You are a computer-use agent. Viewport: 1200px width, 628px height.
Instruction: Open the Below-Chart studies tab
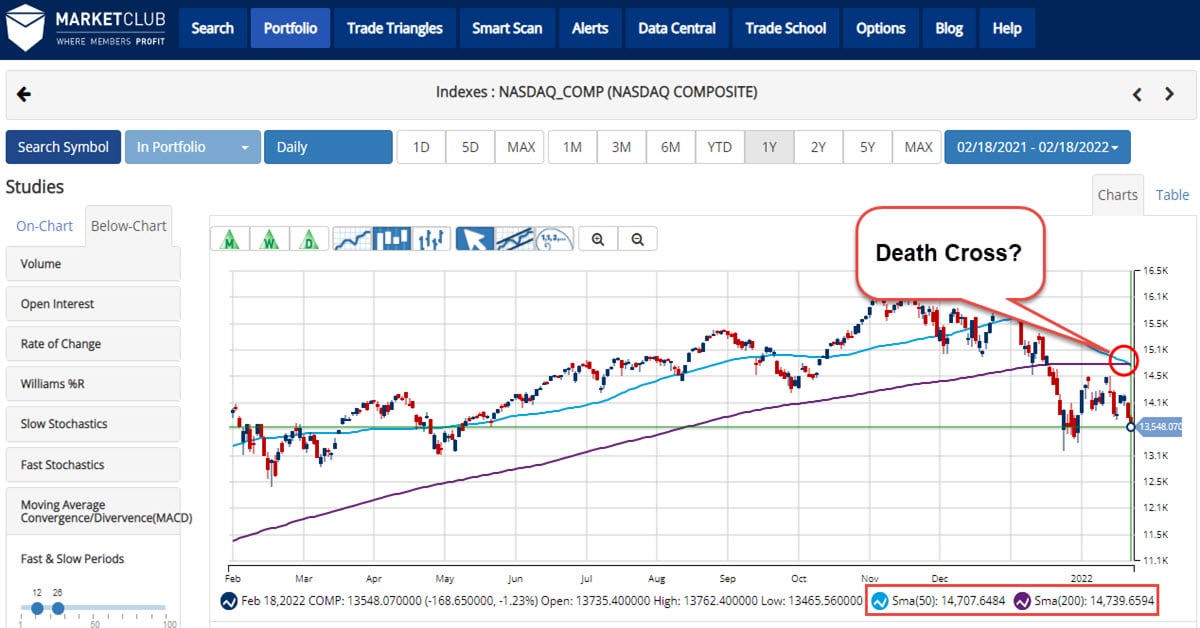128,225
